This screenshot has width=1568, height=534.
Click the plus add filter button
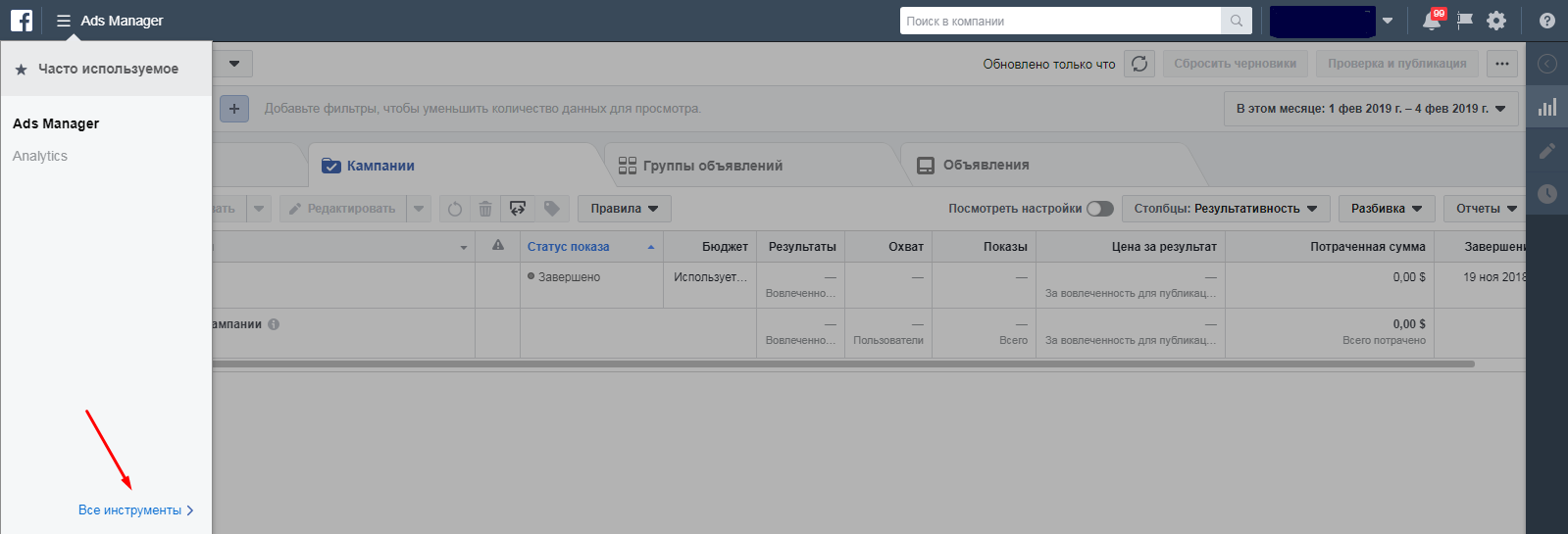pyautogui.click(x=234, y=109)
